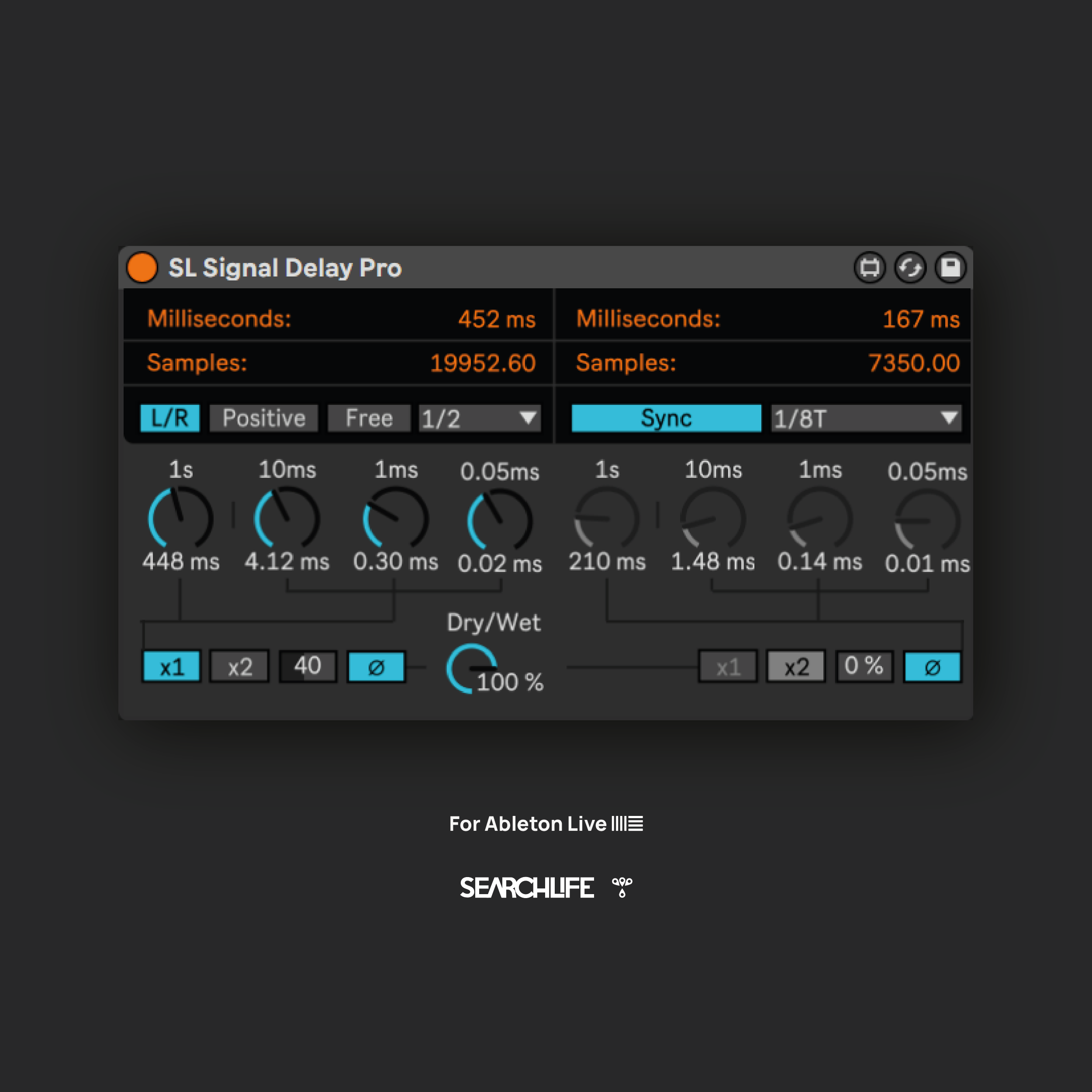This screenshot has width=1092, height=1092.
Task: Click the hot-swap preset icon
Action: coord(910,267)
